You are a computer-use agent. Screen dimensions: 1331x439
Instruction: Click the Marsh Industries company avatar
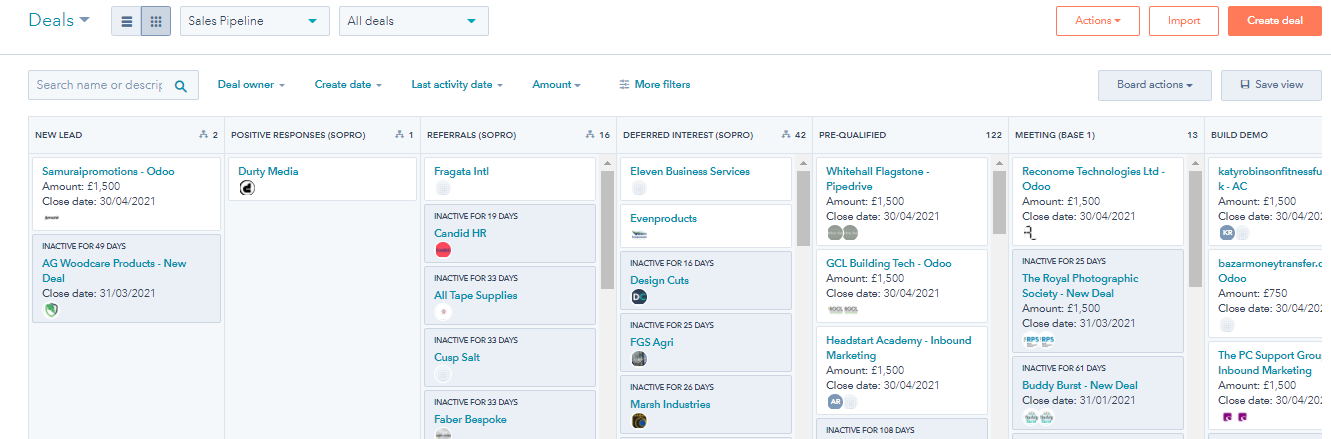640,421
